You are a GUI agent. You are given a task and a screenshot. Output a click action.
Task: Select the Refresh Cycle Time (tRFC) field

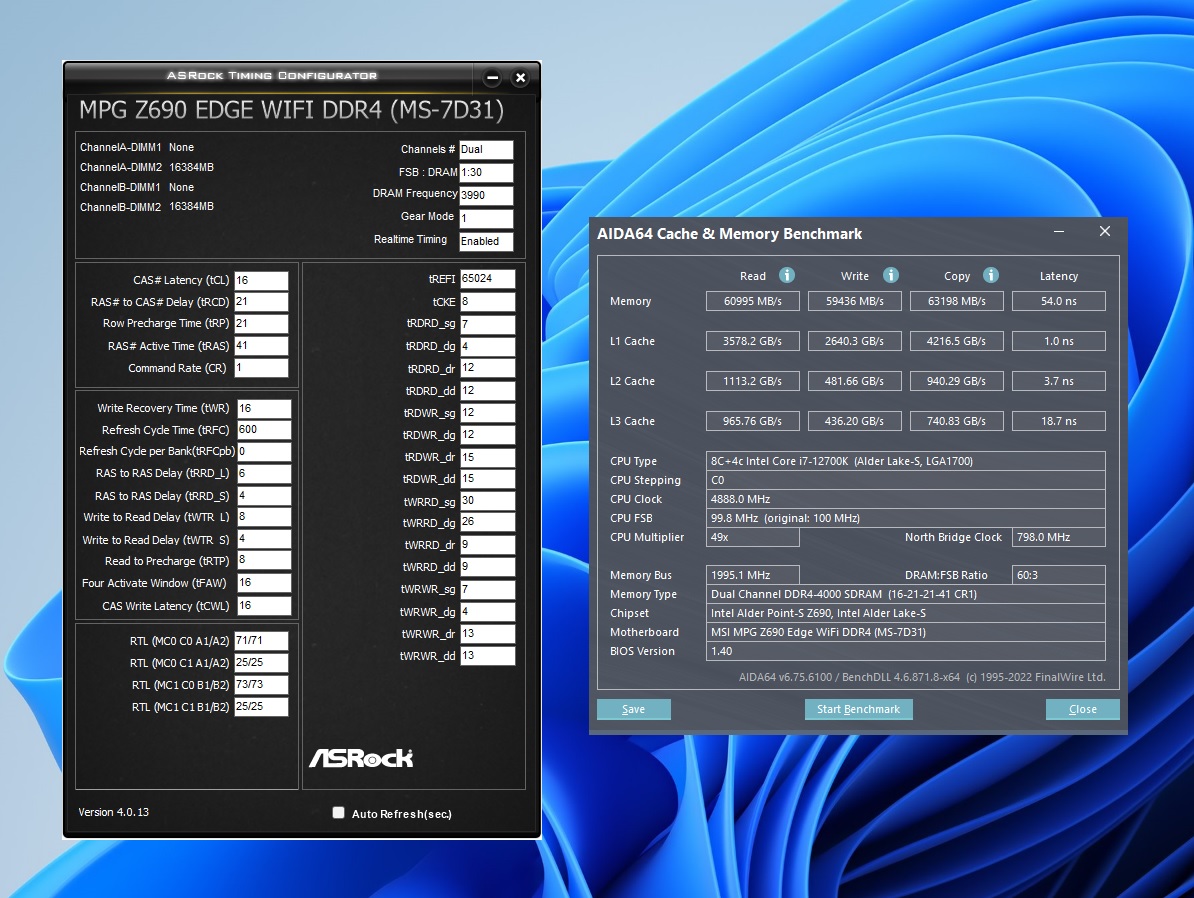(264, 430)
